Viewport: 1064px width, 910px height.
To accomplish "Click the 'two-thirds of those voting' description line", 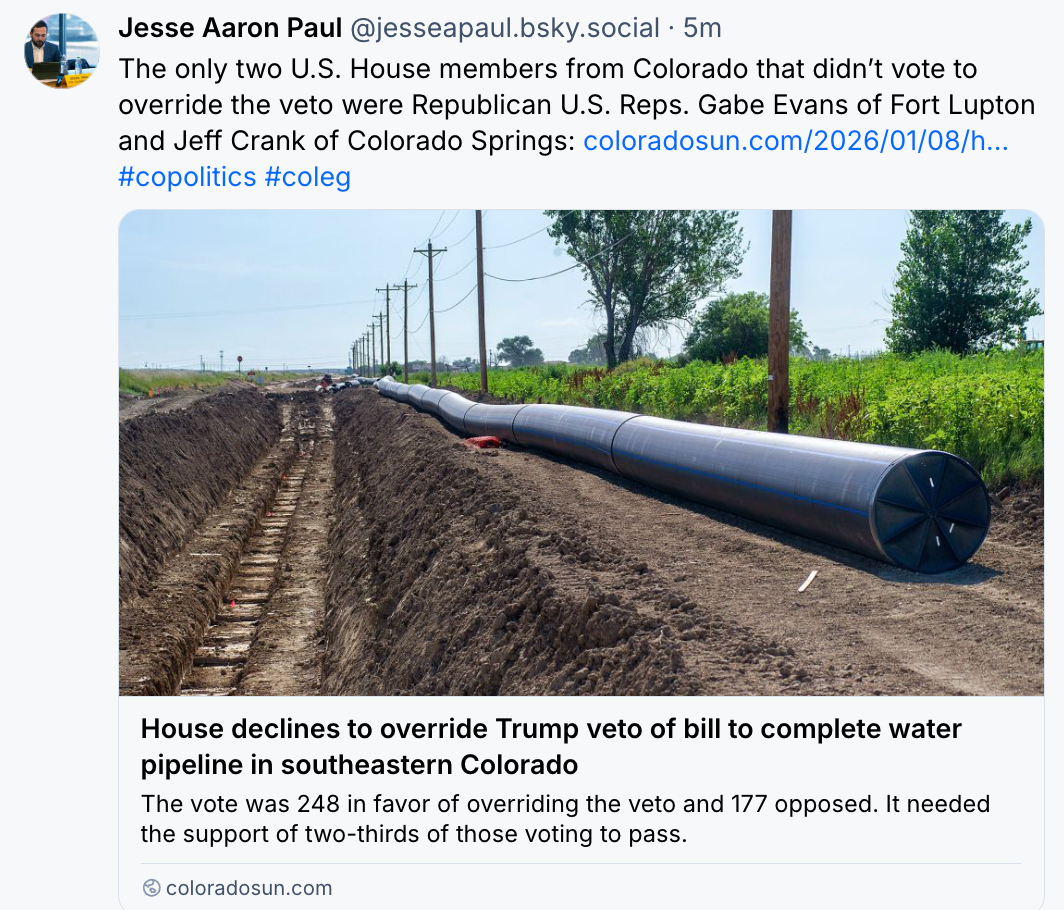I will [x=413, y=834].
